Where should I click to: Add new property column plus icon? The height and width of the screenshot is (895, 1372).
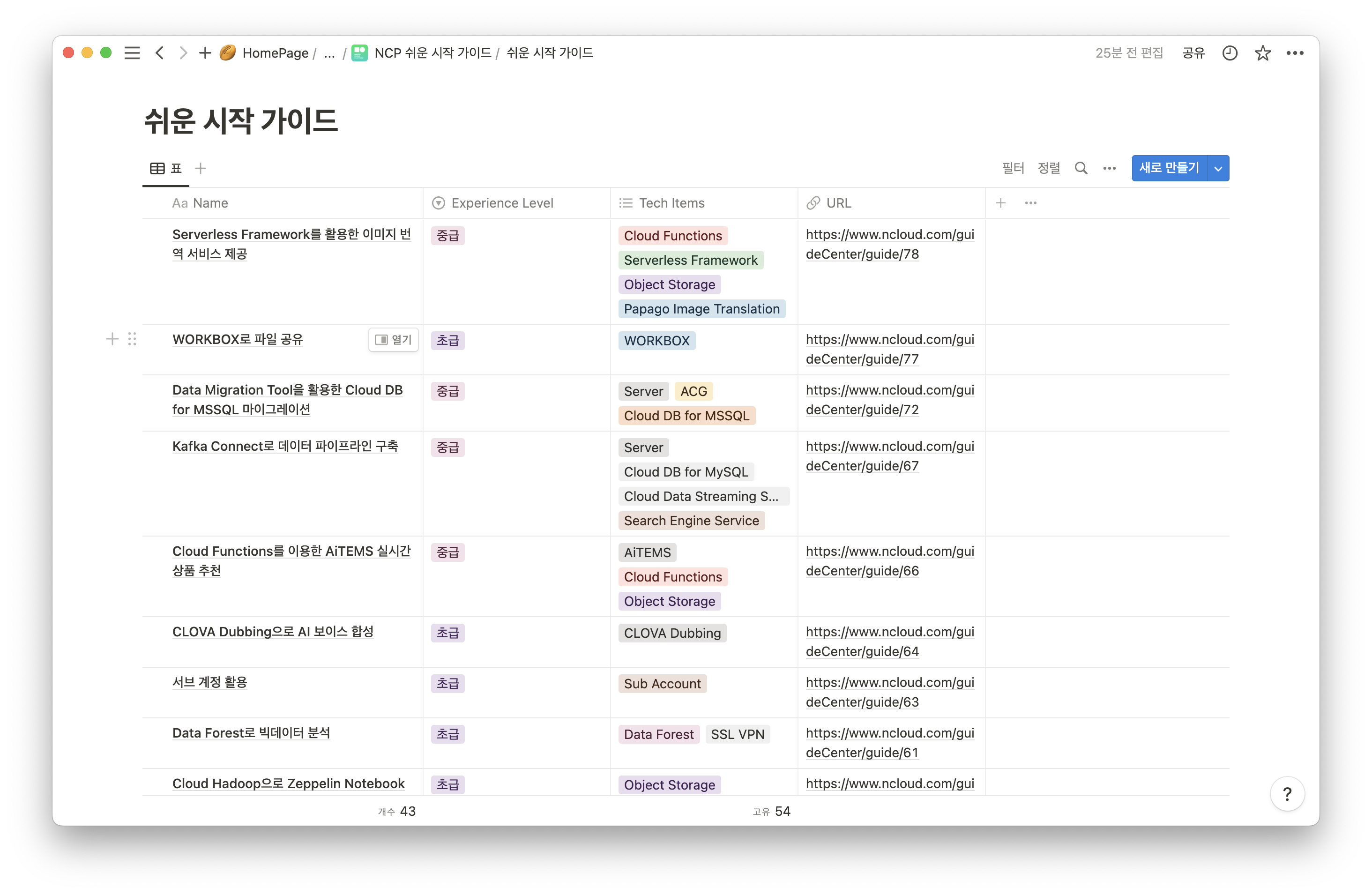(x=1001, y=203)
